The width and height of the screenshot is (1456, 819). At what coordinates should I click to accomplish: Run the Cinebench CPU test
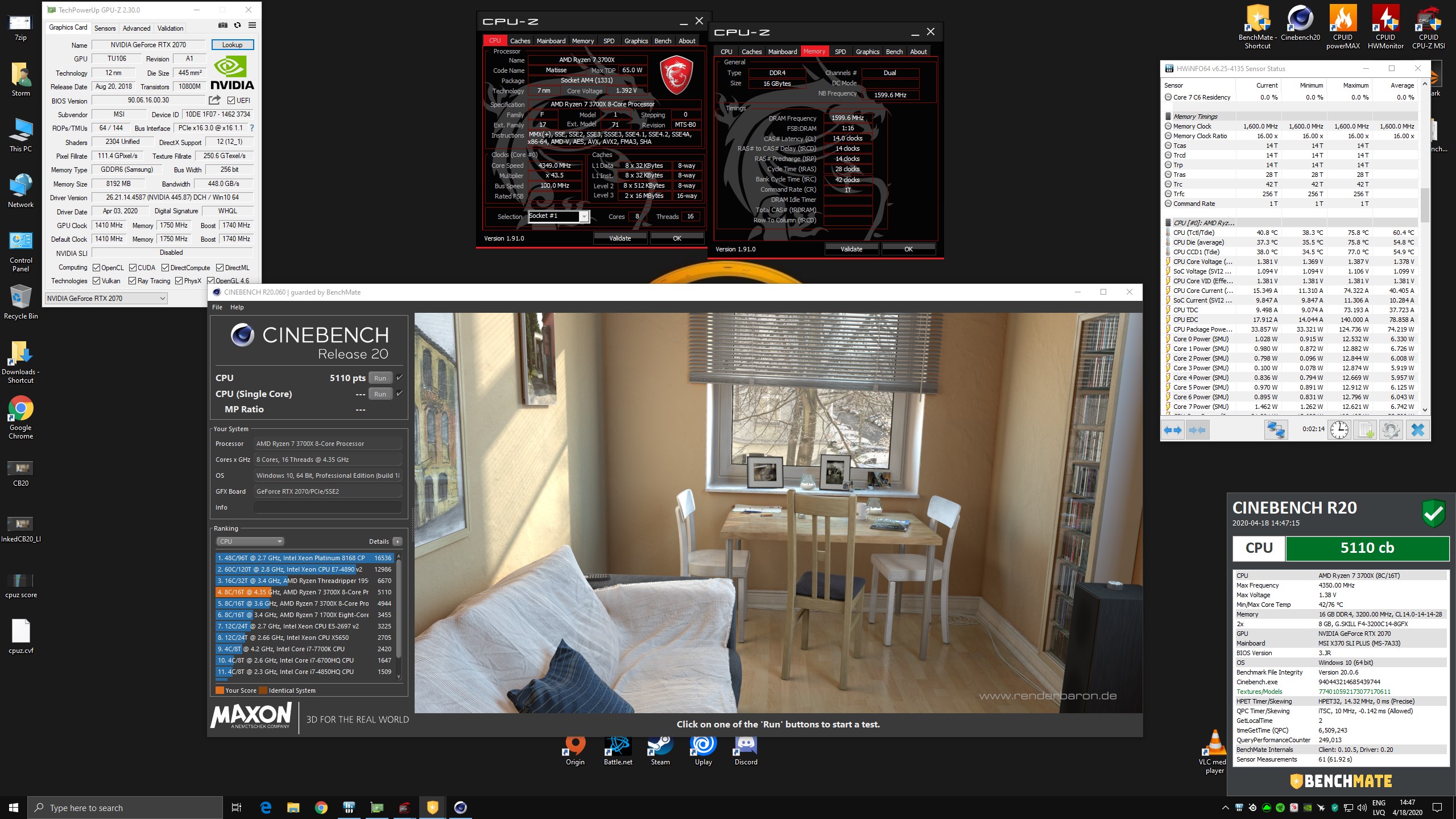point(380,378)
